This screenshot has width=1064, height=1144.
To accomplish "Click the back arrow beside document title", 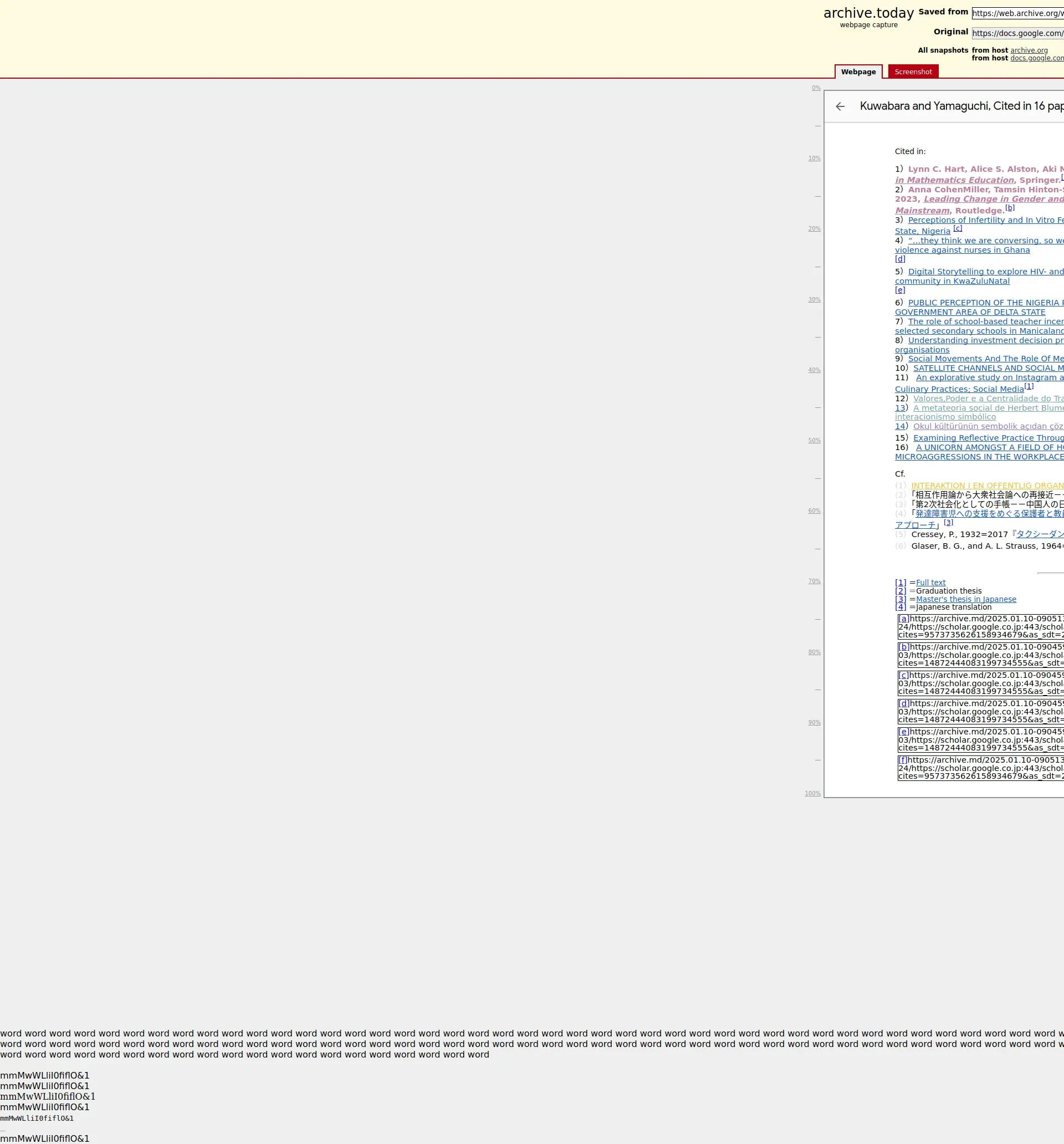I will [840, 106].
